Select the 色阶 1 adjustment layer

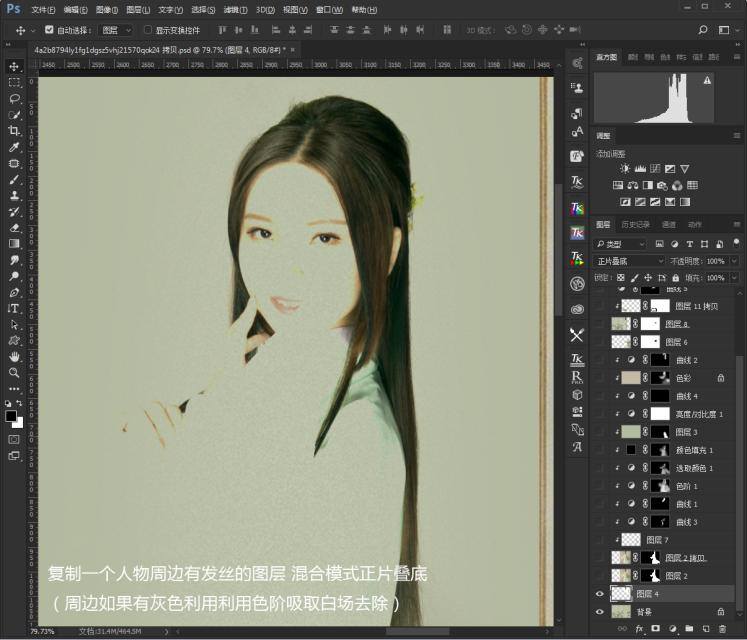coord(686,485)
